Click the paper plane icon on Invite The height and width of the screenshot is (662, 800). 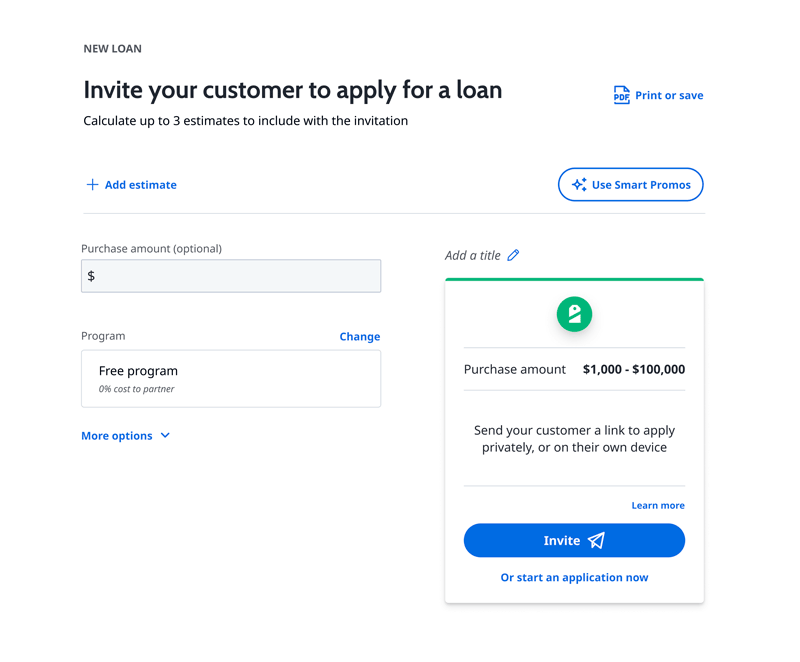click(597, 541)
